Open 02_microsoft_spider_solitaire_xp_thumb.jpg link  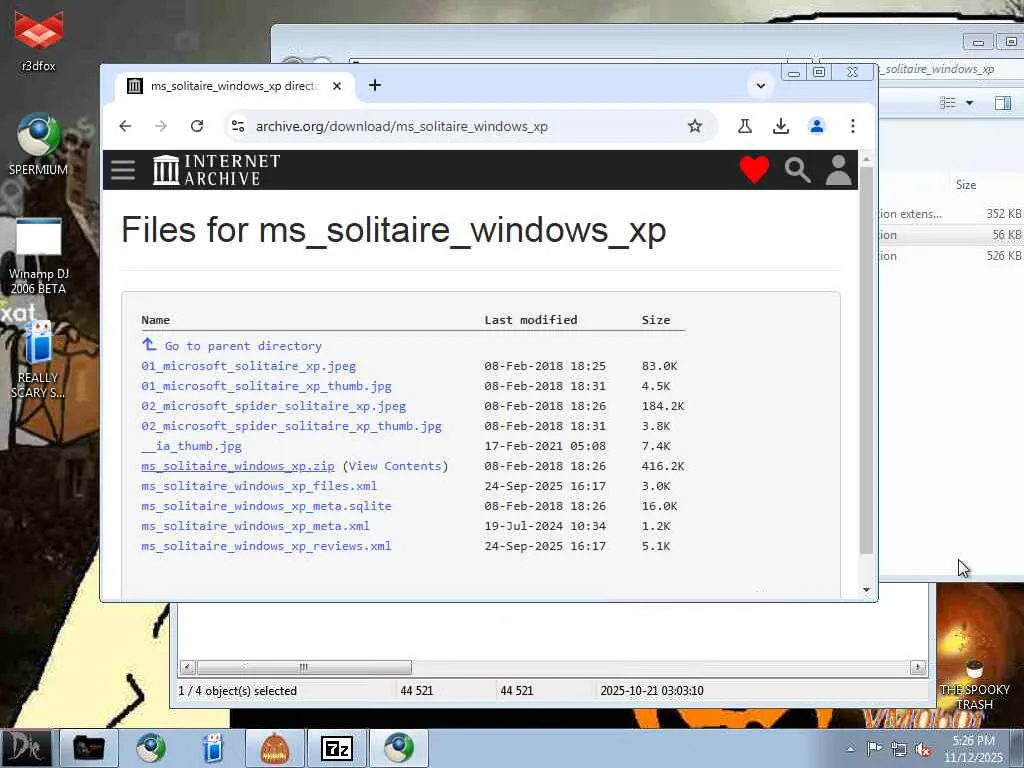pyautogui.click(x=291, y=426)
